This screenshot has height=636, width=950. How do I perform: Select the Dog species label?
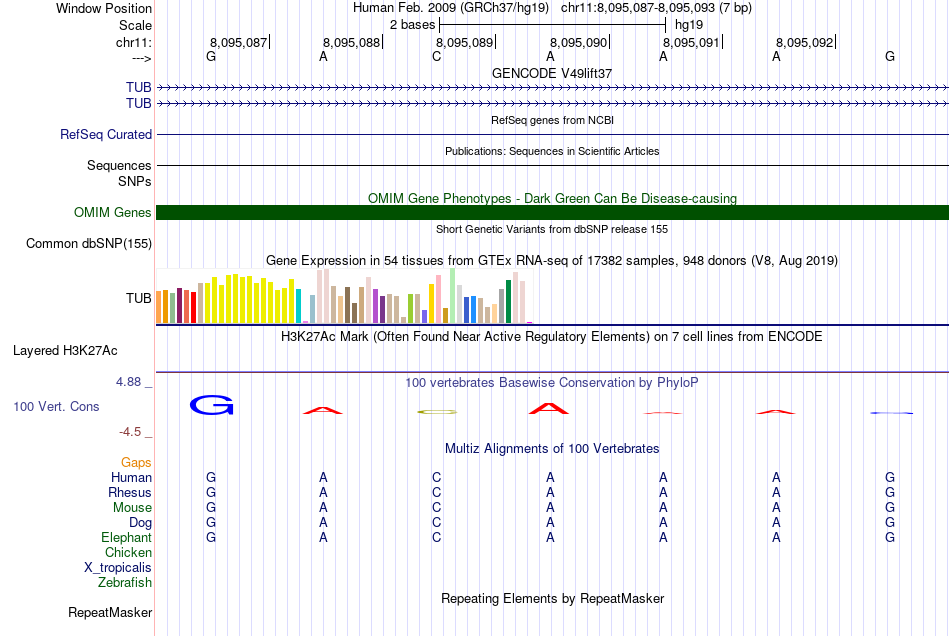pyautogui.click(x=140, y=522)
